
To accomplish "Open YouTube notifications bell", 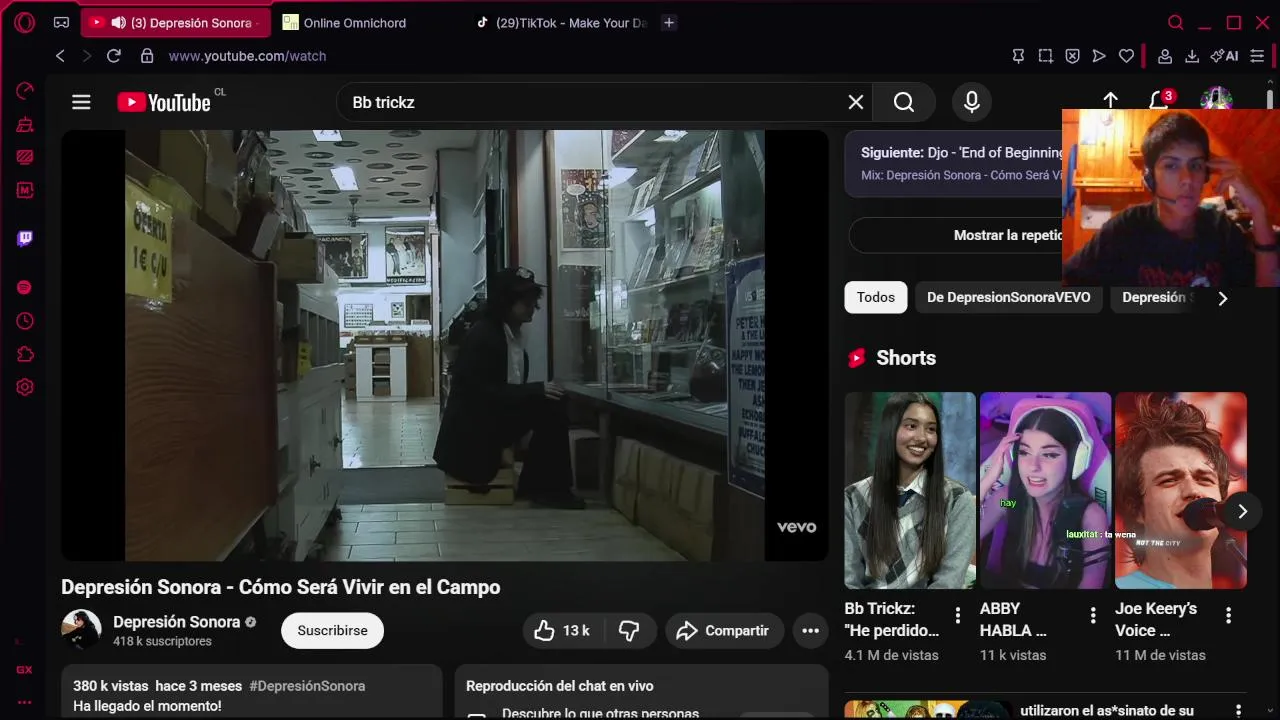I will [x=1159, y=101].
